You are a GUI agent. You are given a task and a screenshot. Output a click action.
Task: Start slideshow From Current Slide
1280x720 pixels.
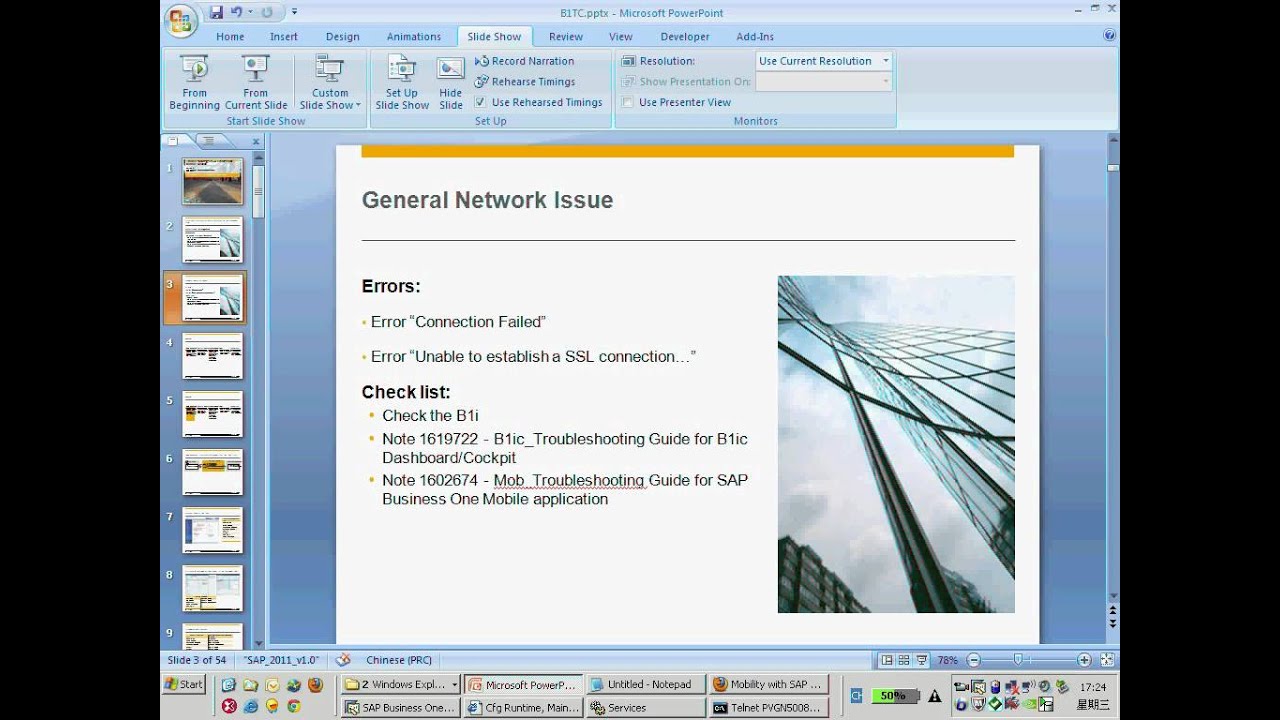pyautogui.click(x=256, y=82)
